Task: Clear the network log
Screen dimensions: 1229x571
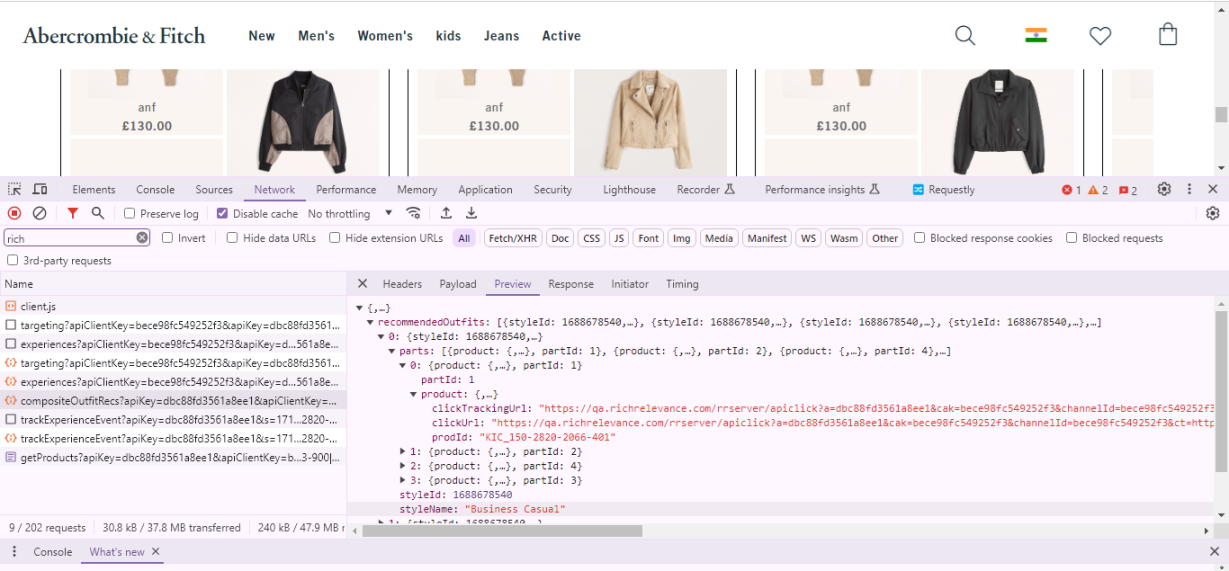Action: 40,213
